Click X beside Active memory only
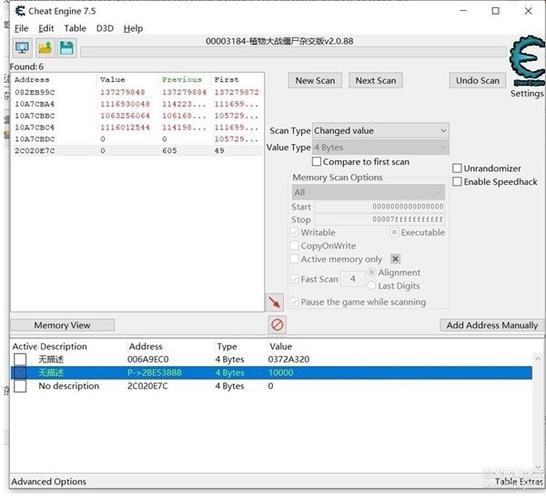Viewport: 546px width, 500px height. [x=395, y=259]
